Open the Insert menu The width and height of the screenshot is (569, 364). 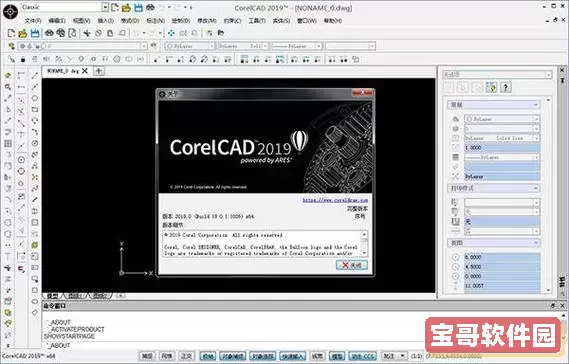click(x=106, y=21)
